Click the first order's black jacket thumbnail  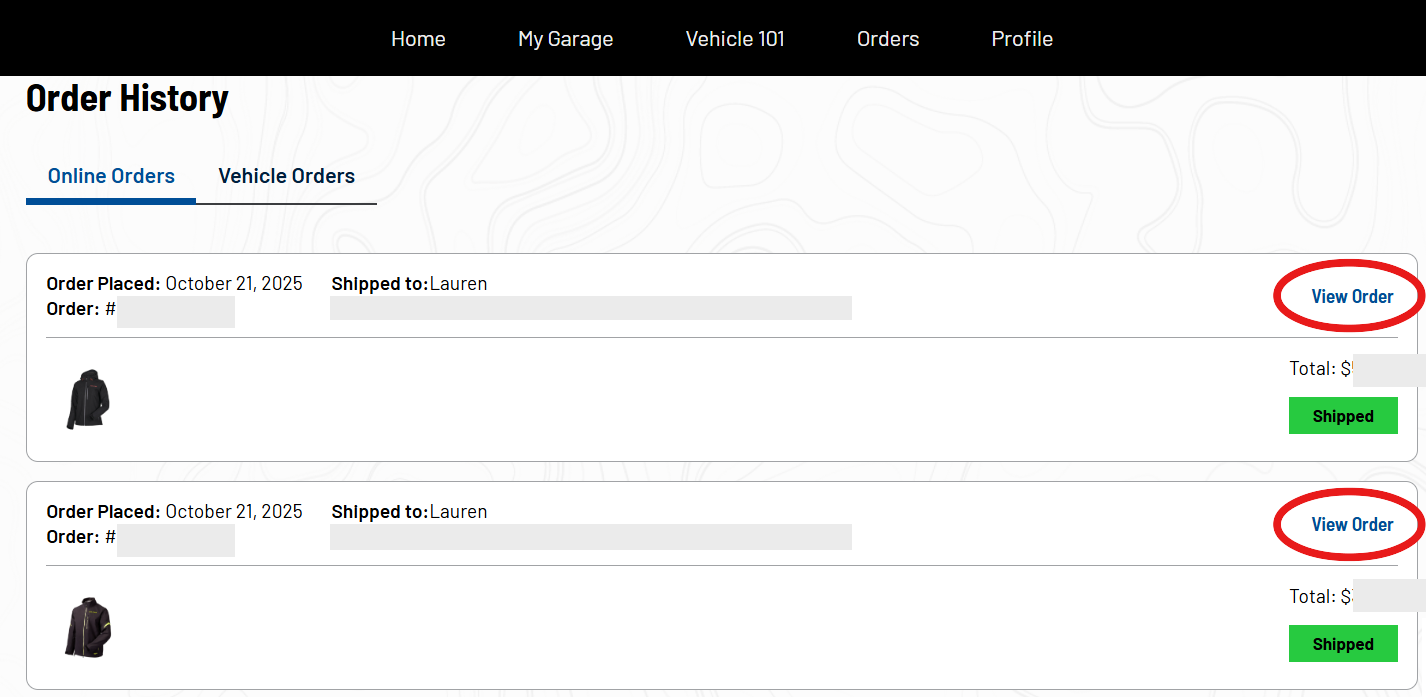(88, 399)
